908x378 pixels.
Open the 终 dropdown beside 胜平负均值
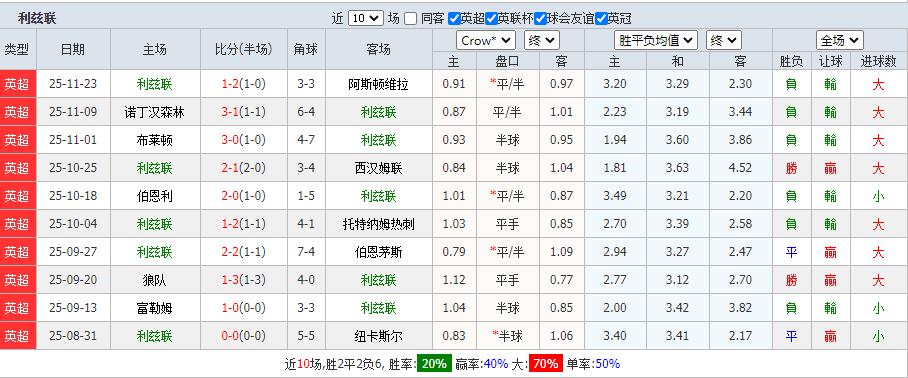pos(724,41)
